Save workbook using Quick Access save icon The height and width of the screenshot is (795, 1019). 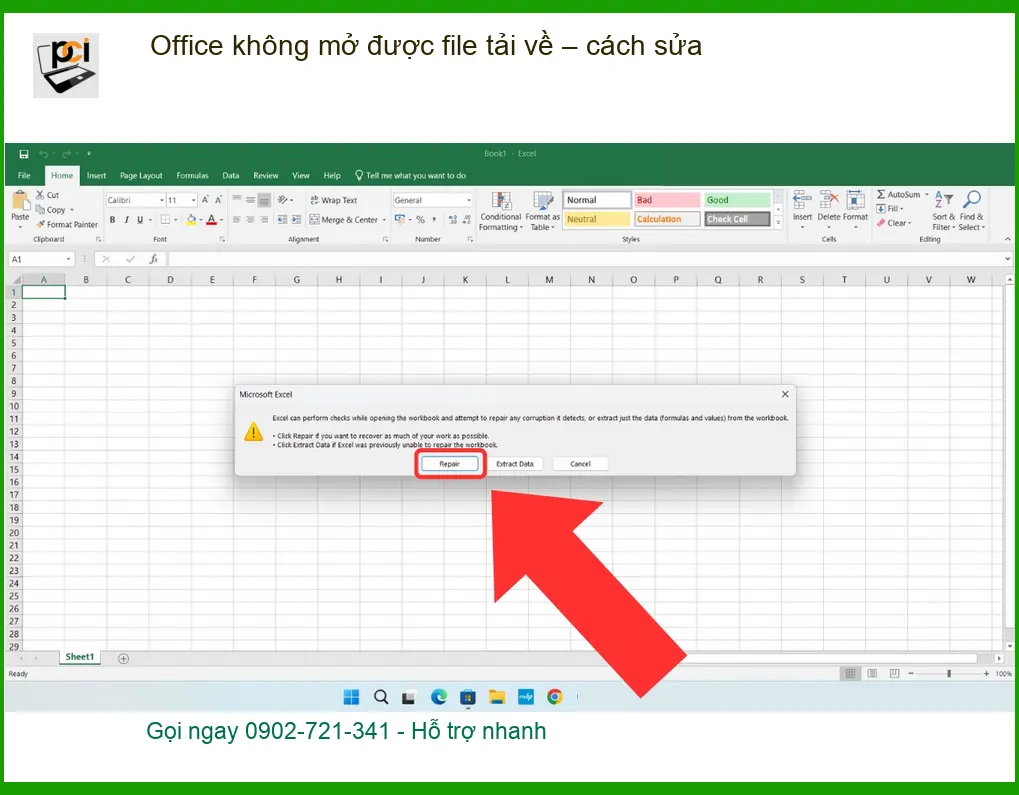tap(23, 154)
